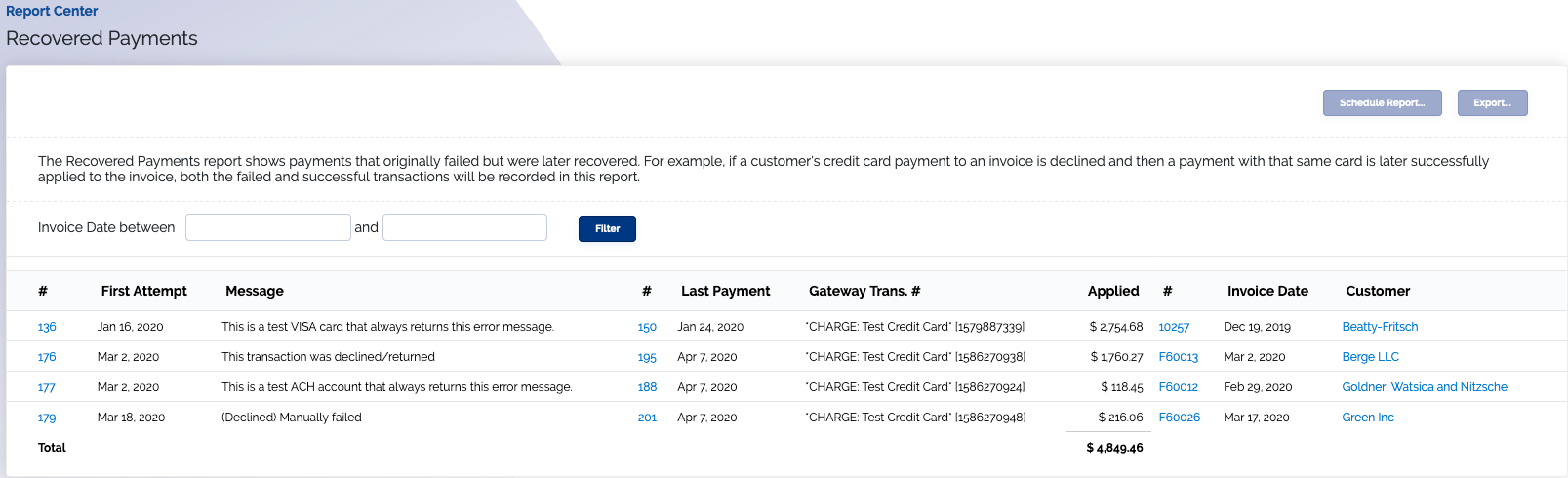Image resolution: width=1568 pixels, height=478 pixels.
Task: Open first attempt payment 176
Action: (x=47, y=357)
